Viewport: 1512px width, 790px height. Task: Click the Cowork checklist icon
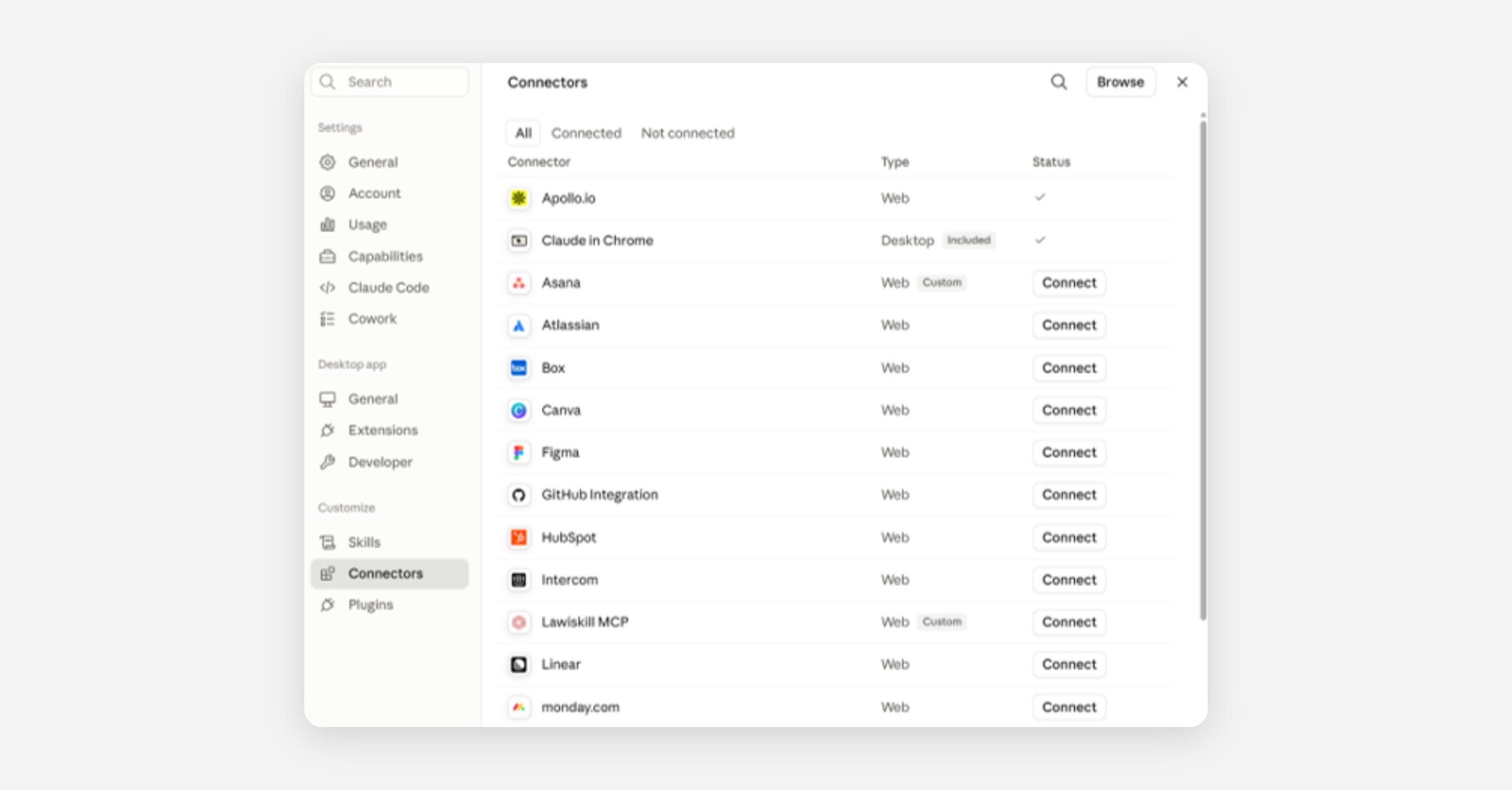327,319
